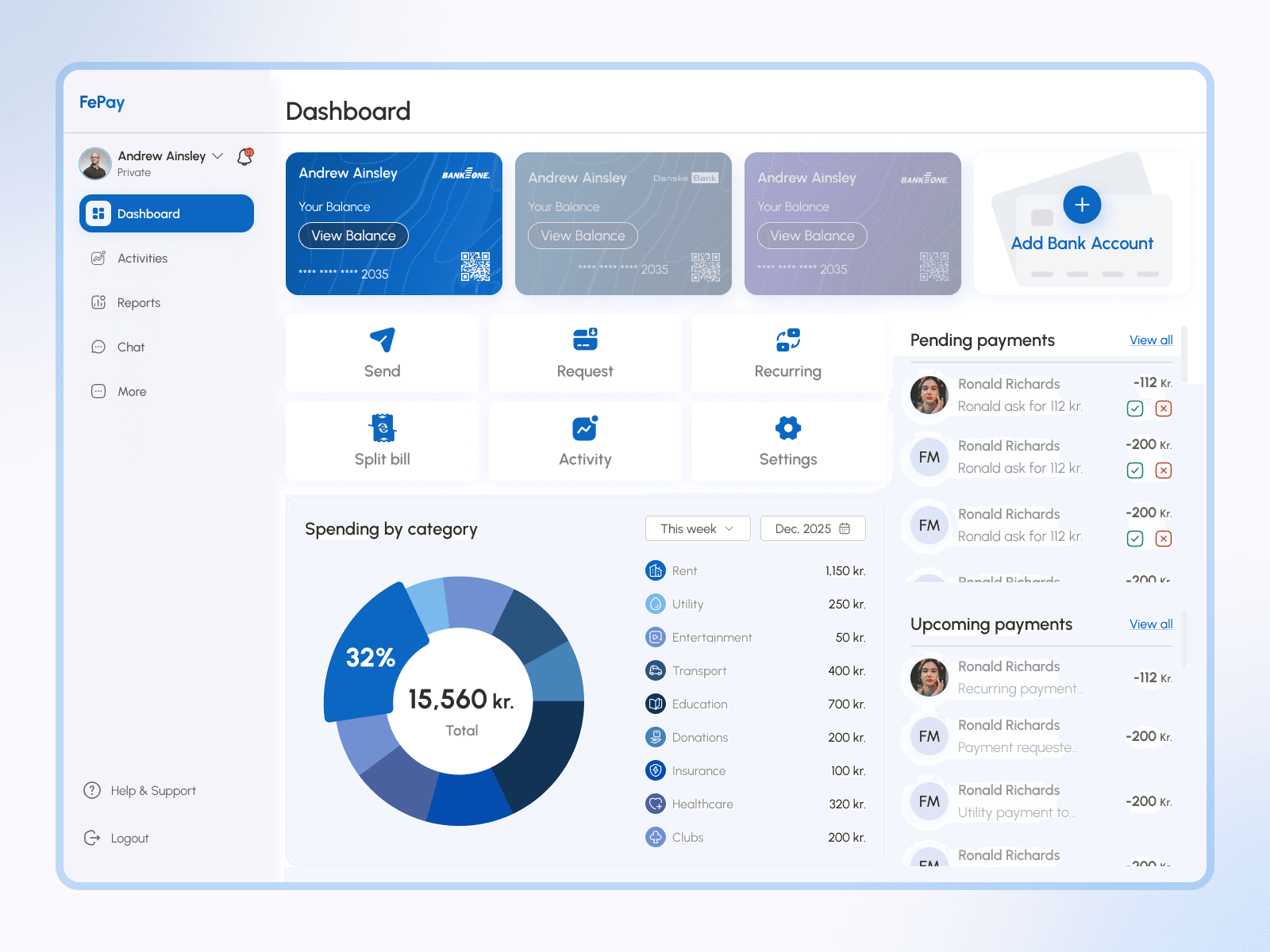Click the Request icon
The height and width of the screenshot is (952, 1270).
pos(586,340)
